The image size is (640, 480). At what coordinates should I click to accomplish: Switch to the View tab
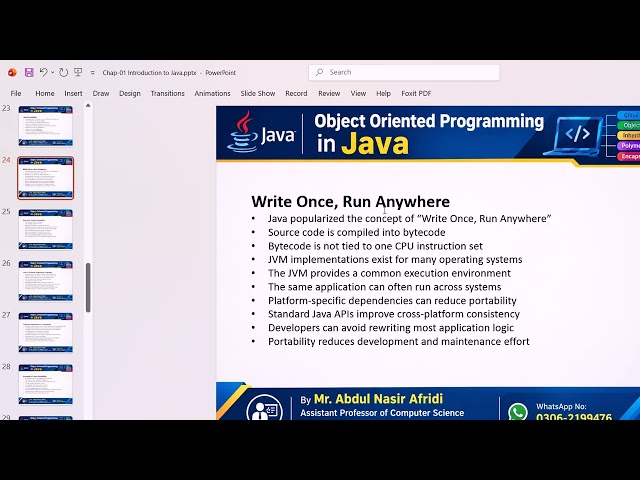click(x=358, y=93)
